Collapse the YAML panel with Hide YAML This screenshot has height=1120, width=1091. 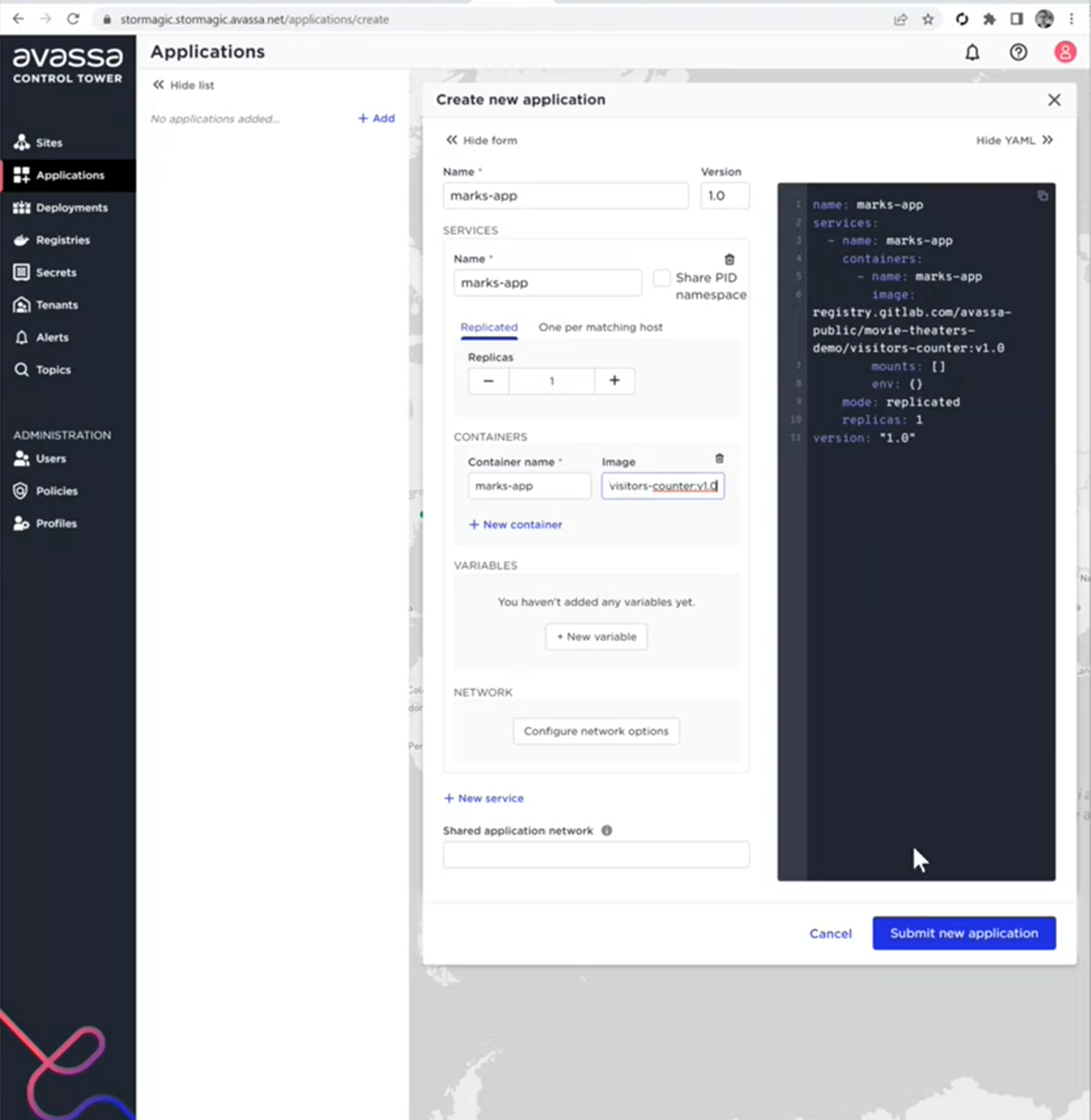click(1015, 140)
